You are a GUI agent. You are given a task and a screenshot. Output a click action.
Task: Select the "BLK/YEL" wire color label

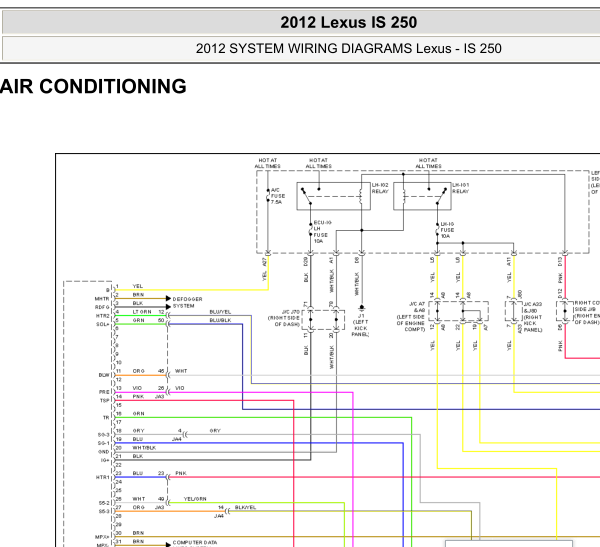(245, 507)
